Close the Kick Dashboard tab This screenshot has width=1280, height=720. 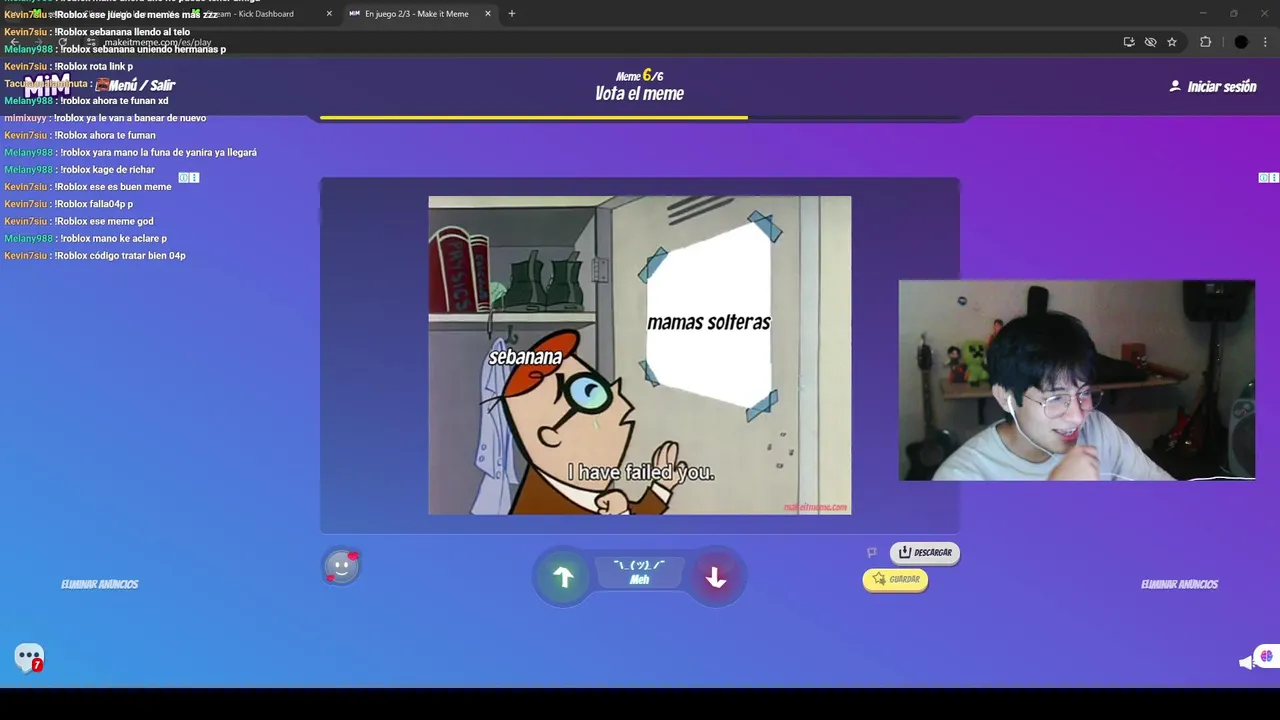(x=329, y=14)
